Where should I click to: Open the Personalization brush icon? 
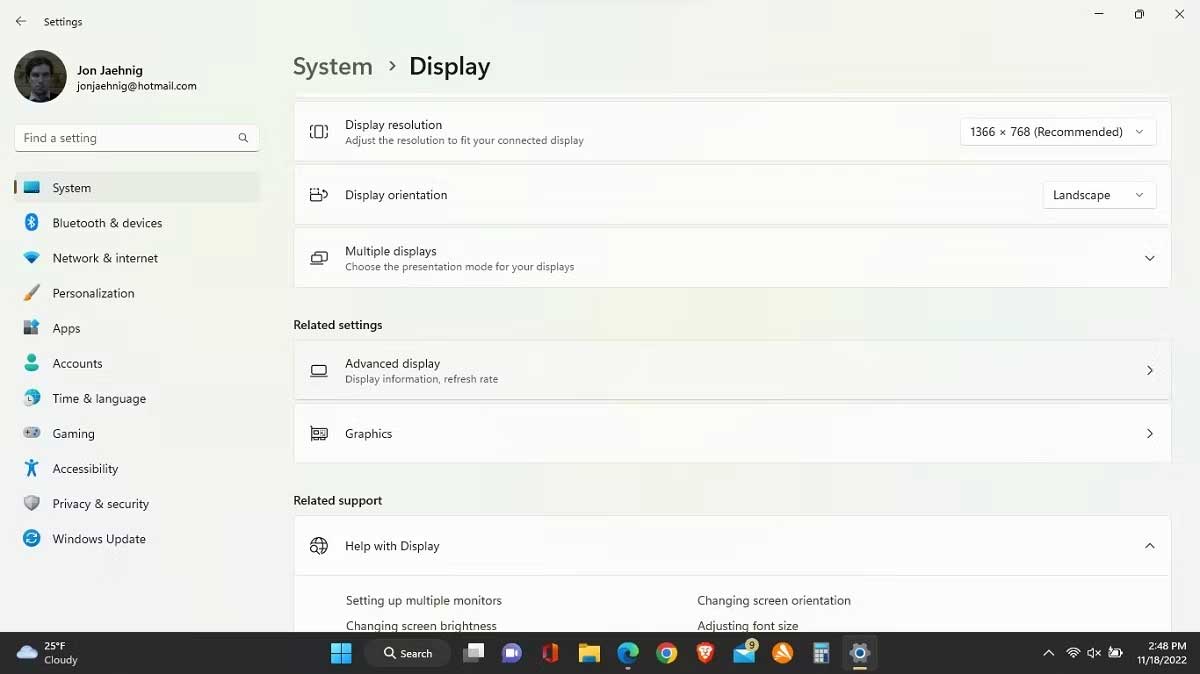pos(30,293)
